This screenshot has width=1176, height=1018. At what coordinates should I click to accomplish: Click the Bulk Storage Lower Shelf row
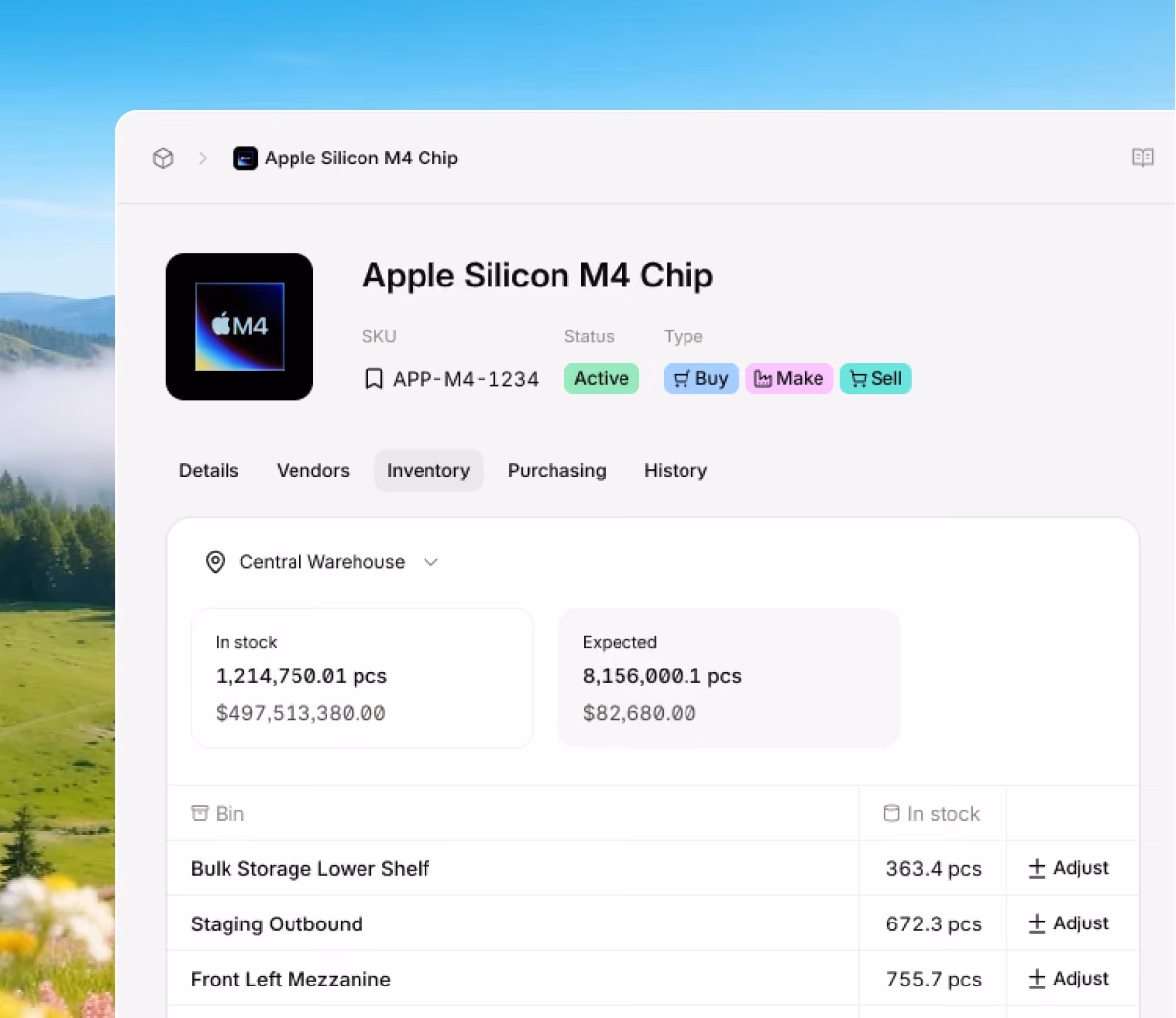(x=652, y=868)
